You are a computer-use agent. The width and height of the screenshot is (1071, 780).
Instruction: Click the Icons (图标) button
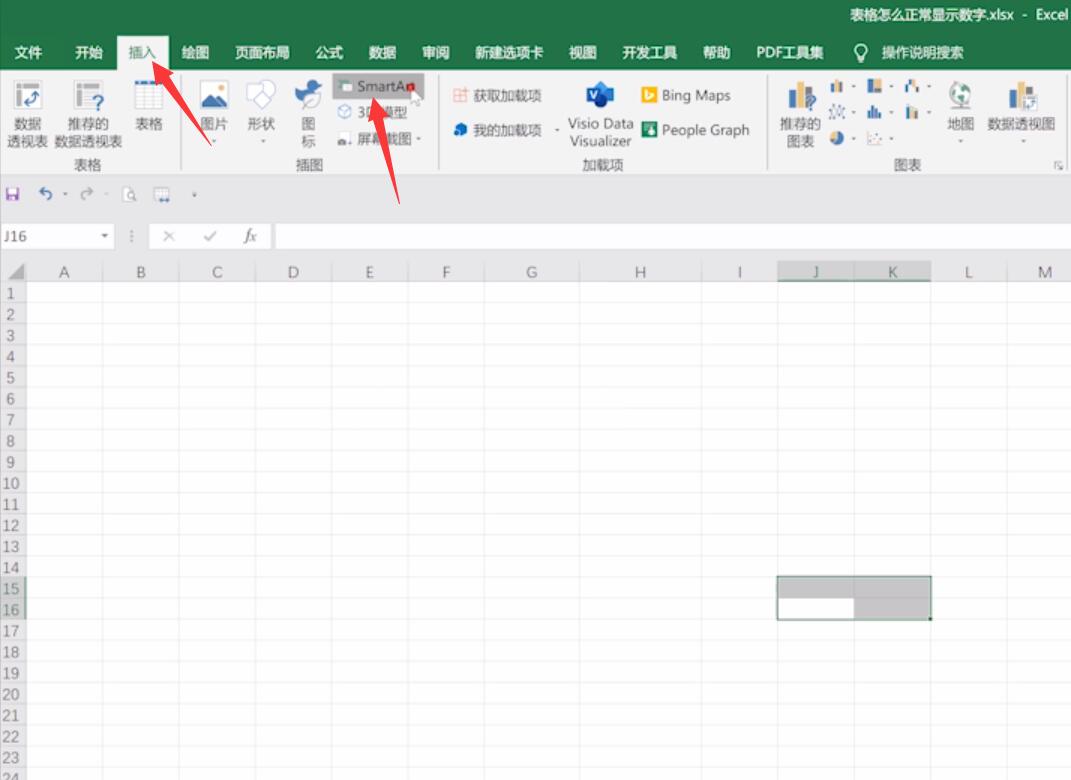308,113
